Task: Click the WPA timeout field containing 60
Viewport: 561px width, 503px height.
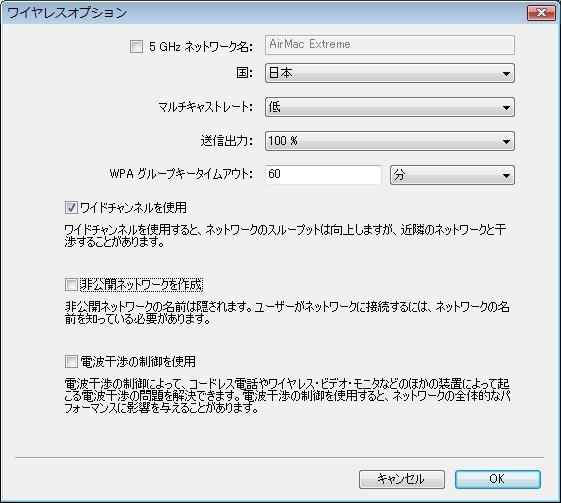Action: (x=323, y=175)
